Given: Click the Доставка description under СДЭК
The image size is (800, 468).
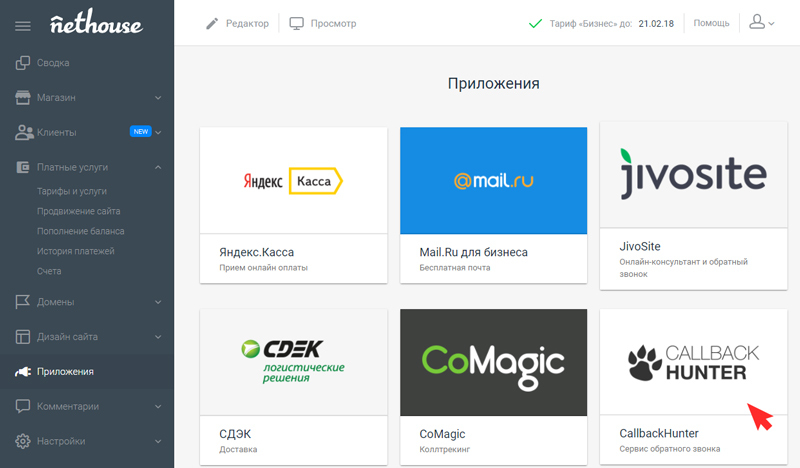Looking at the screenshot, I should (x=238, y=449).
